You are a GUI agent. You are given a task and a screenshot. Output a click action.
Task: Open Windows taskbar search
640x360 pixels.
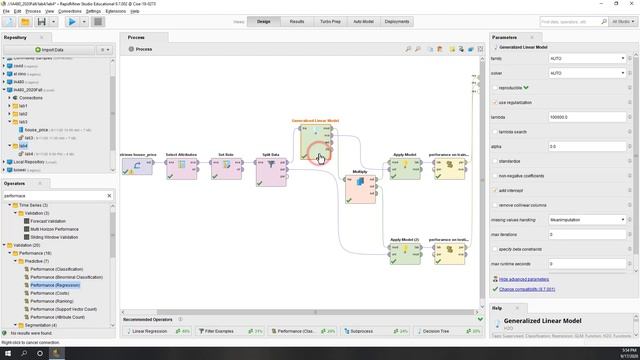[x=24, y=353]
